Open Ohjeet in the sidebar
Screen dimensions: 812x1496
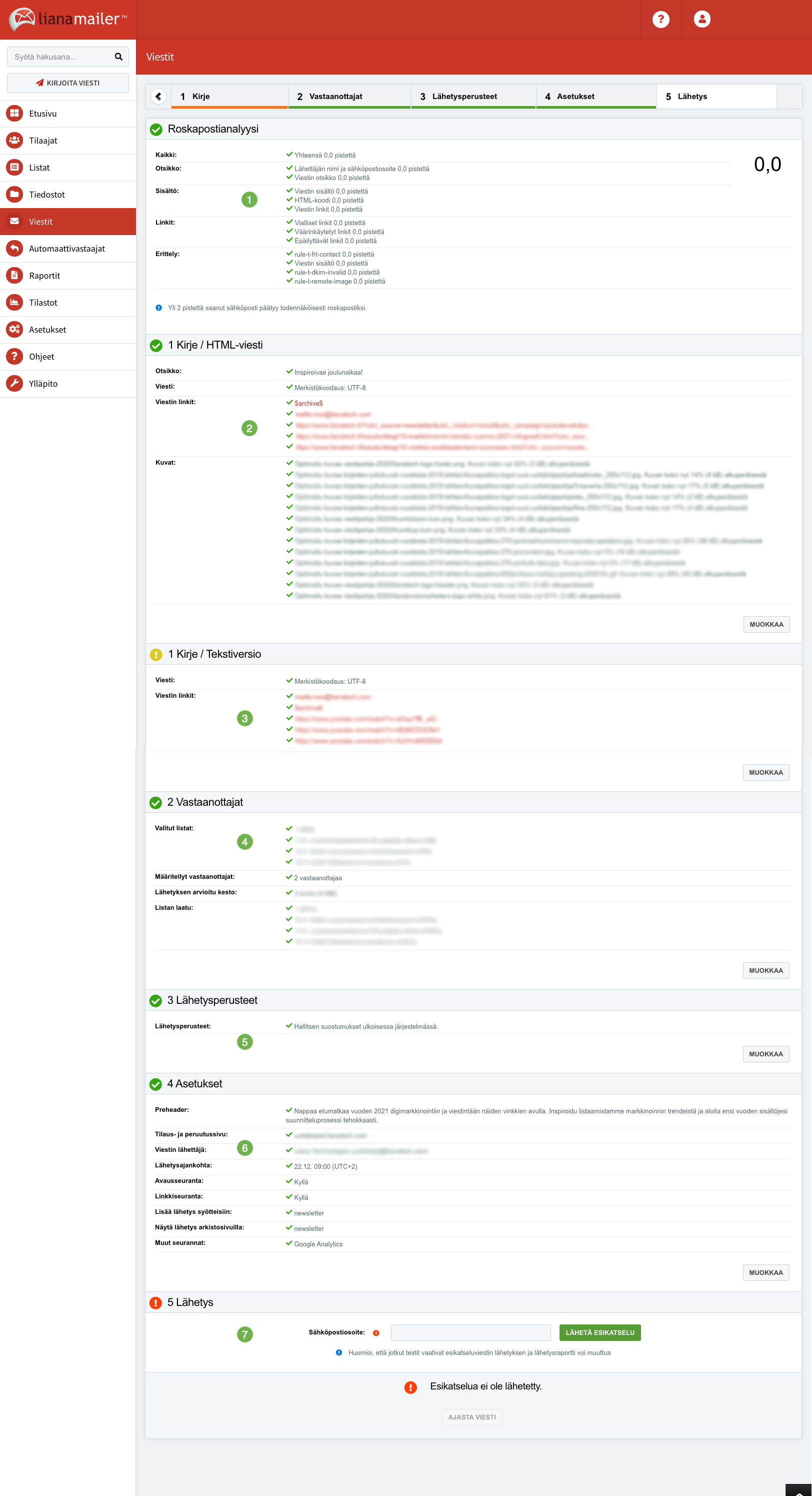pyautogui.click(x=68, y=357)
